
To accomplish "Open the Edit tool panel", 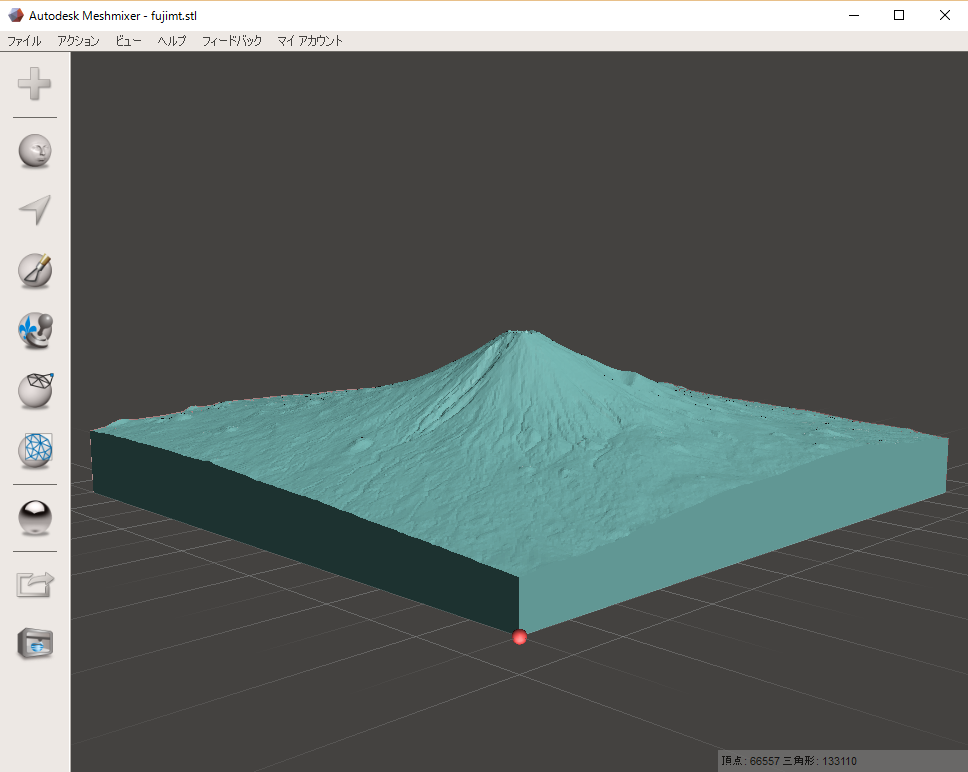I will (x=35, y=390).
